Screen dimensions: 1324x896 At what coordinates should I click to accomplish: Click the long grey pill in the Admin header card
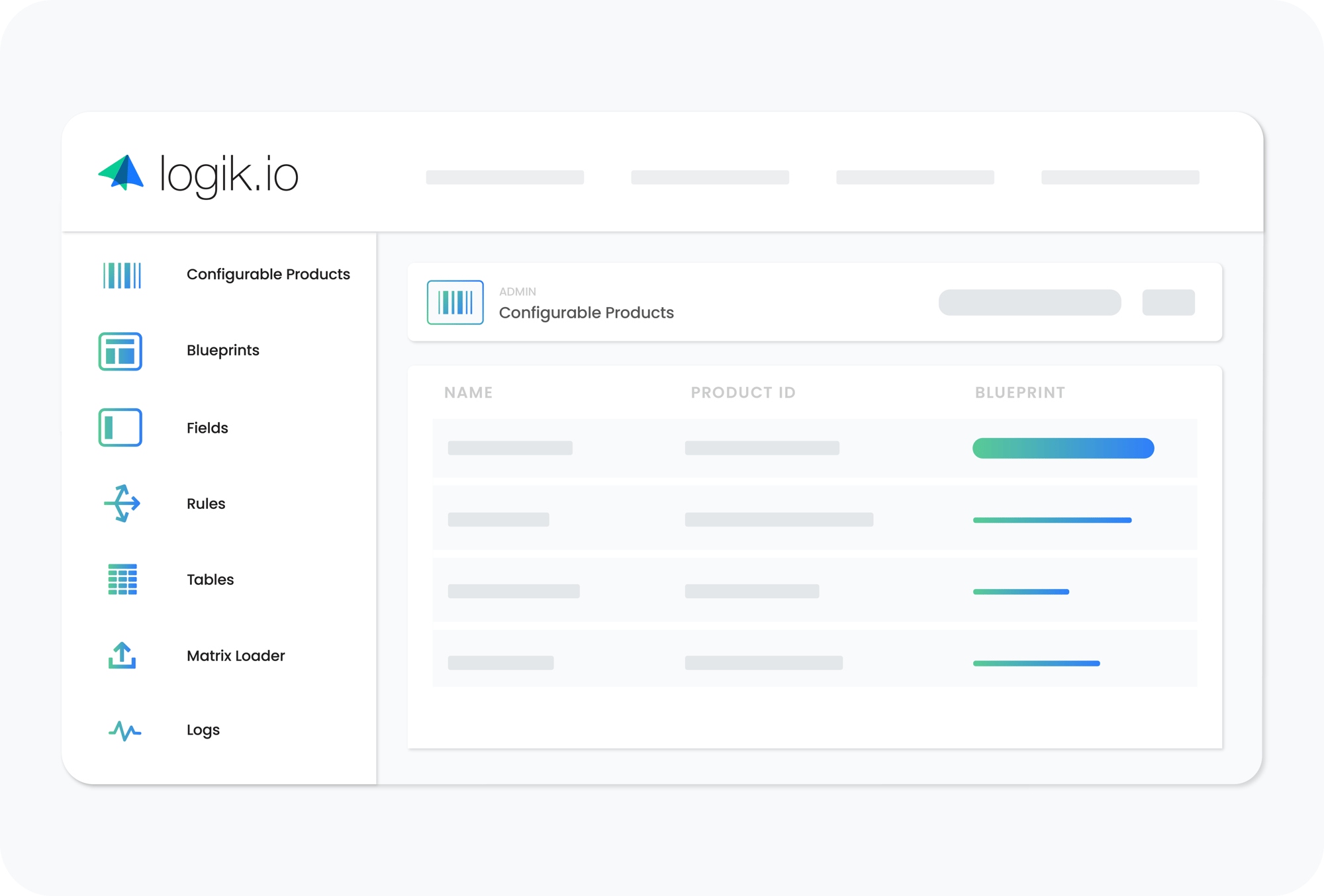1030,302
